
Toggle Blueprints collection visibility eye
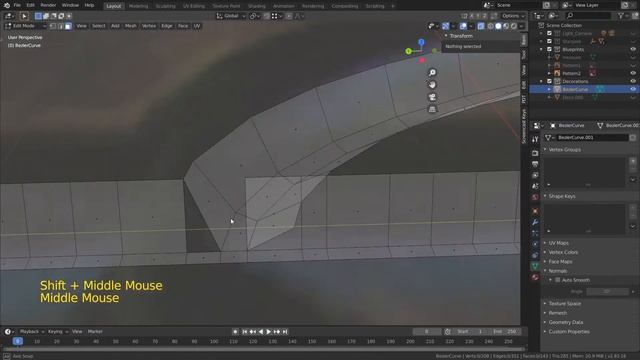click(x=633, y=49)
